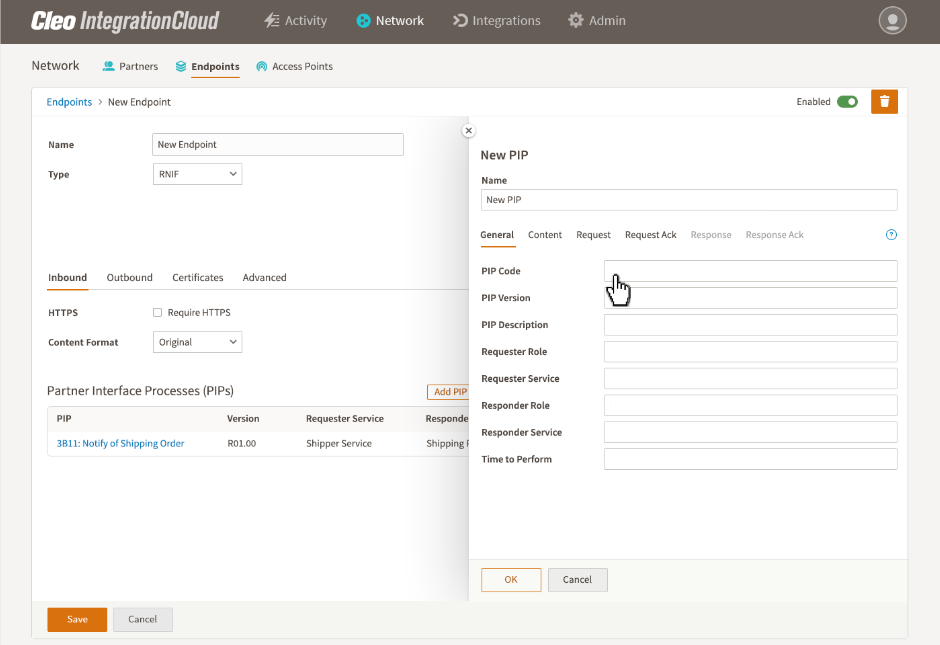
Task: Click the R01.00 version cell
Action: coord(242,444)
